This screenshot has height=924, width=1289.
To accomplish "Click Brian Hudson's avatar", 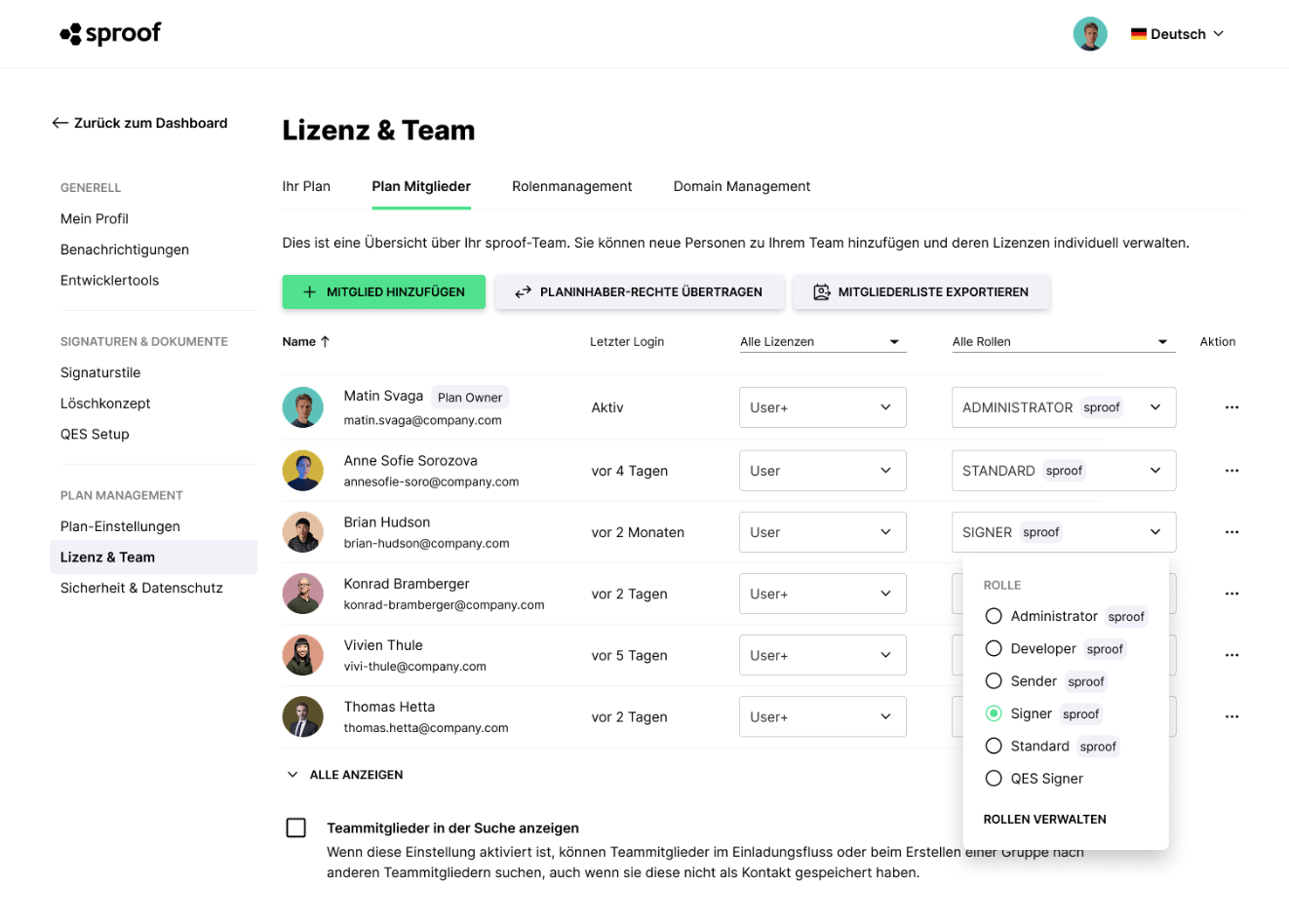I will [x=303, y=532].
